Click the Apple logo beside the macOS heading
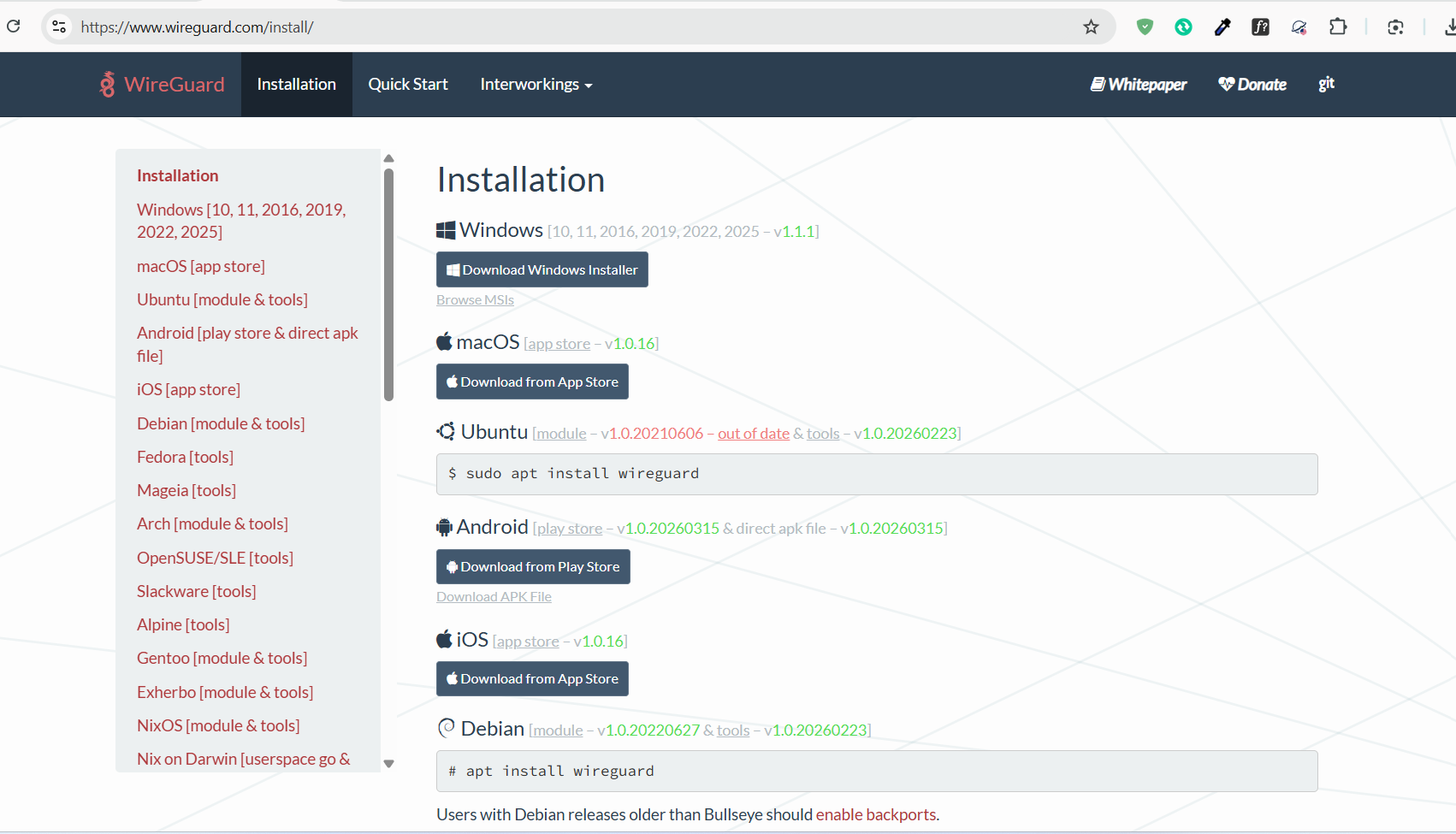Screen dimensions: 1456x834 click(444, 341)
